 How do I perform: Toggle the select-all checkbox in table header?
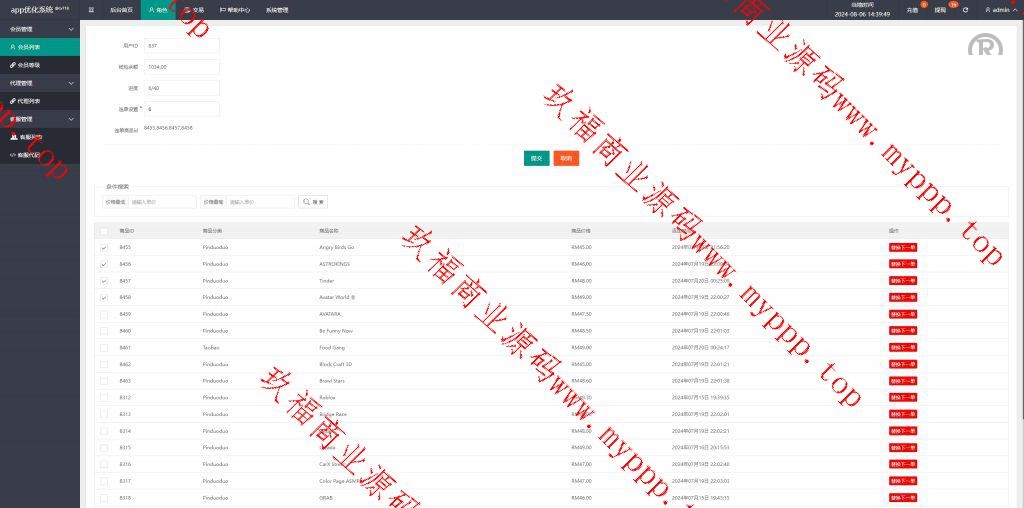[104, 231]
